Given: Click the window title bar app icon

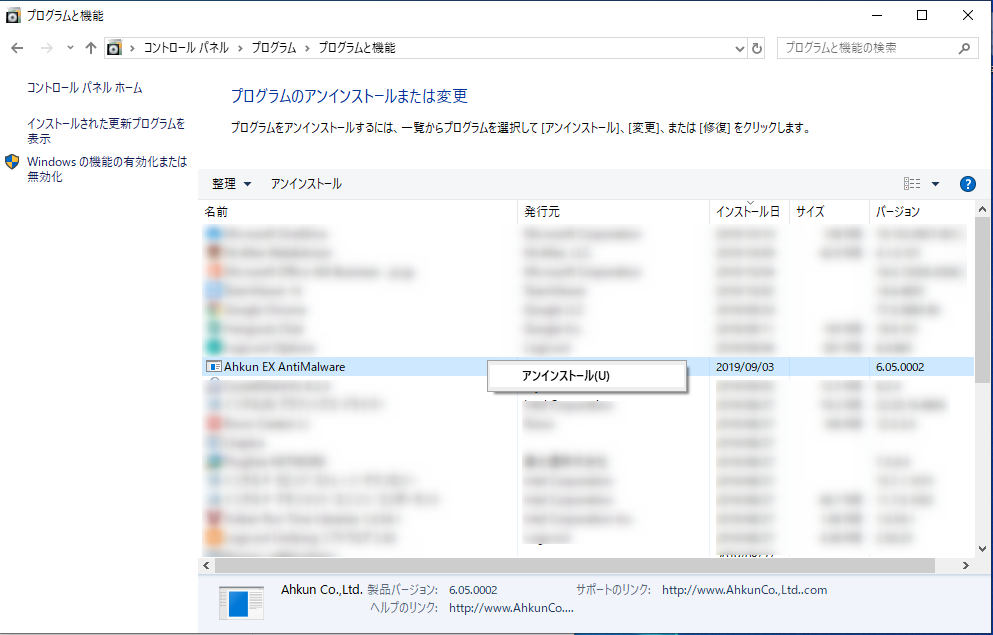Looking at the screenshot, I should (x=13, y=16).
